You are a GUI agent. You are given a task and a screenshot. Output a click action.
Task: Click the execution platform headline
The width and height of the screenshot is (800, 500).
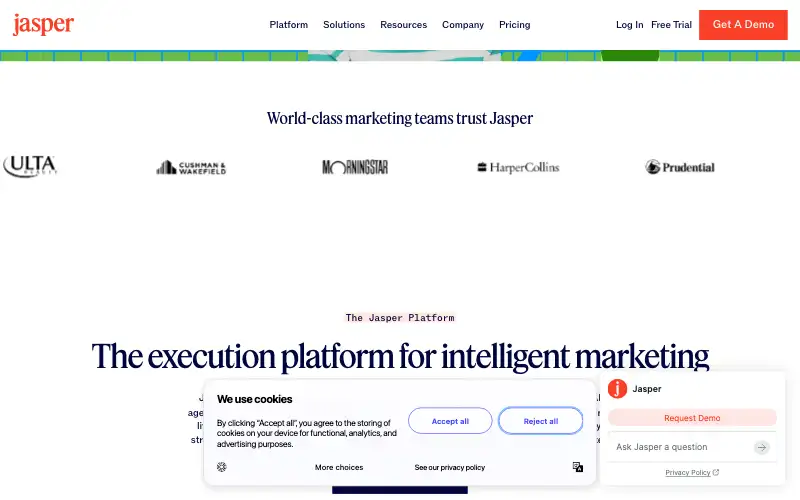pyautogui.click(x=400, y=356)
